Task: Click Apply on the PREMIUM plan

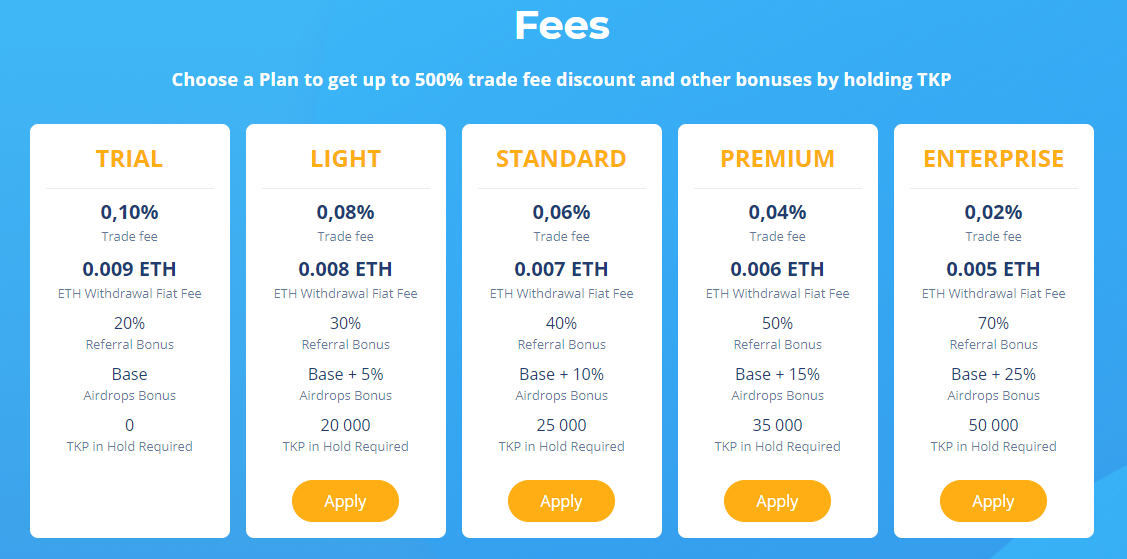Action: pyautogui.click(x=777, y=501)
